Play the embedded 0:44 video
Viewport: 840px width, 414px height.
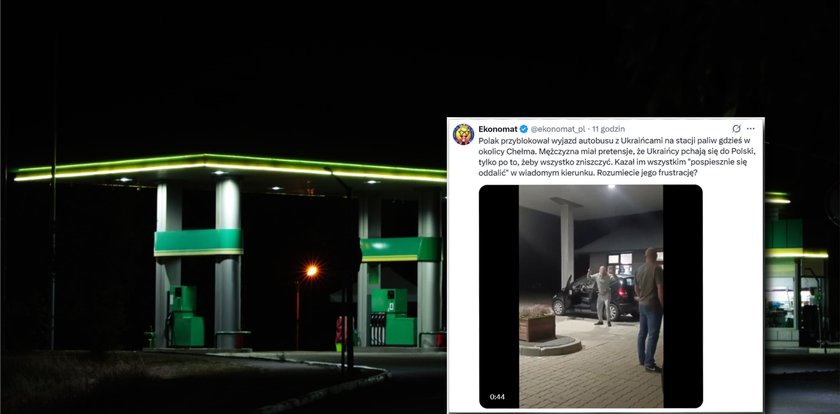(590, 296)
